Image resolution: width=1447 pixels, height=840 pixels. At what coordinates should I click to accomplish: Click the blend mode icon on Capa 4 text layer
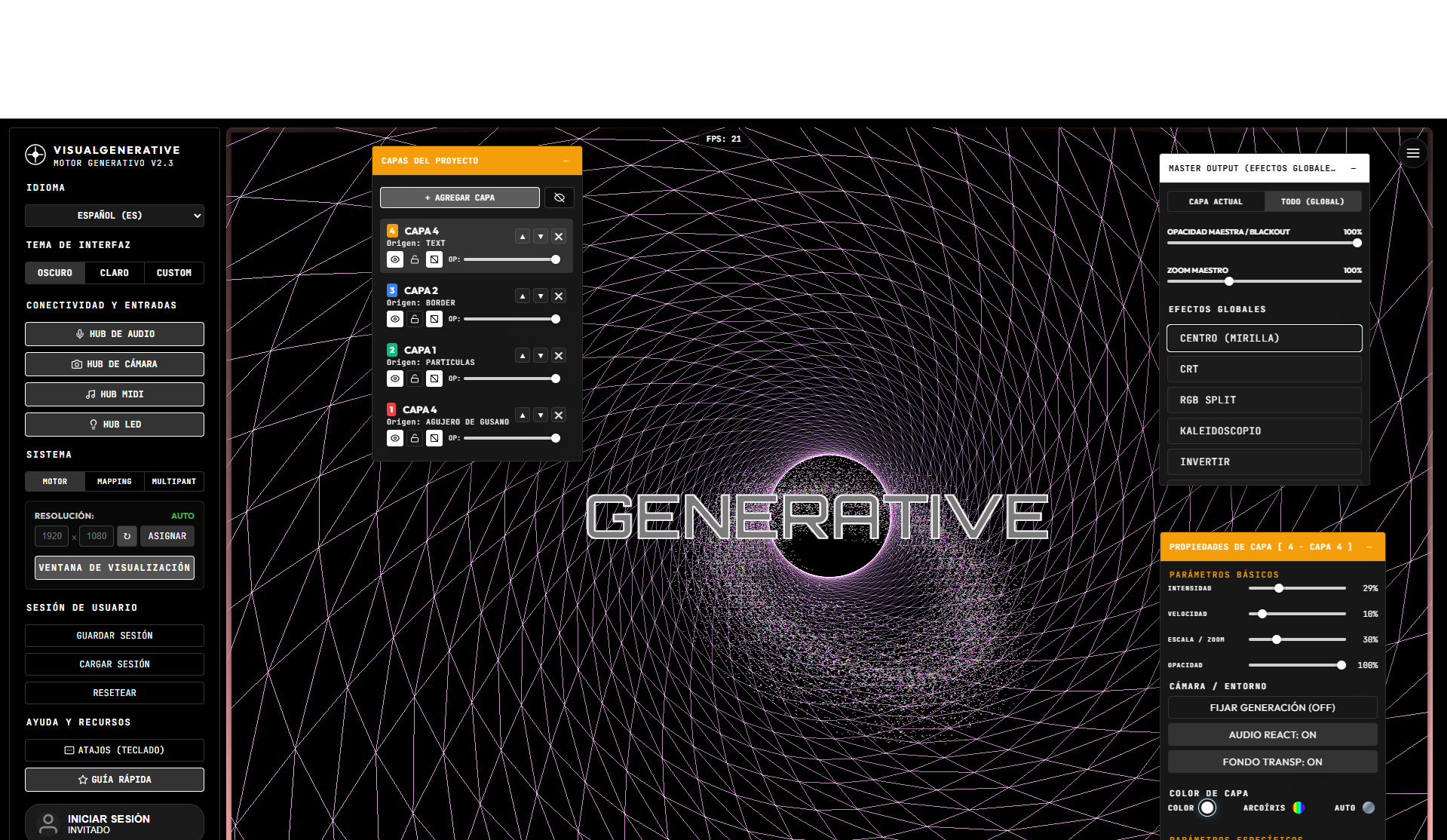(434, 259)
